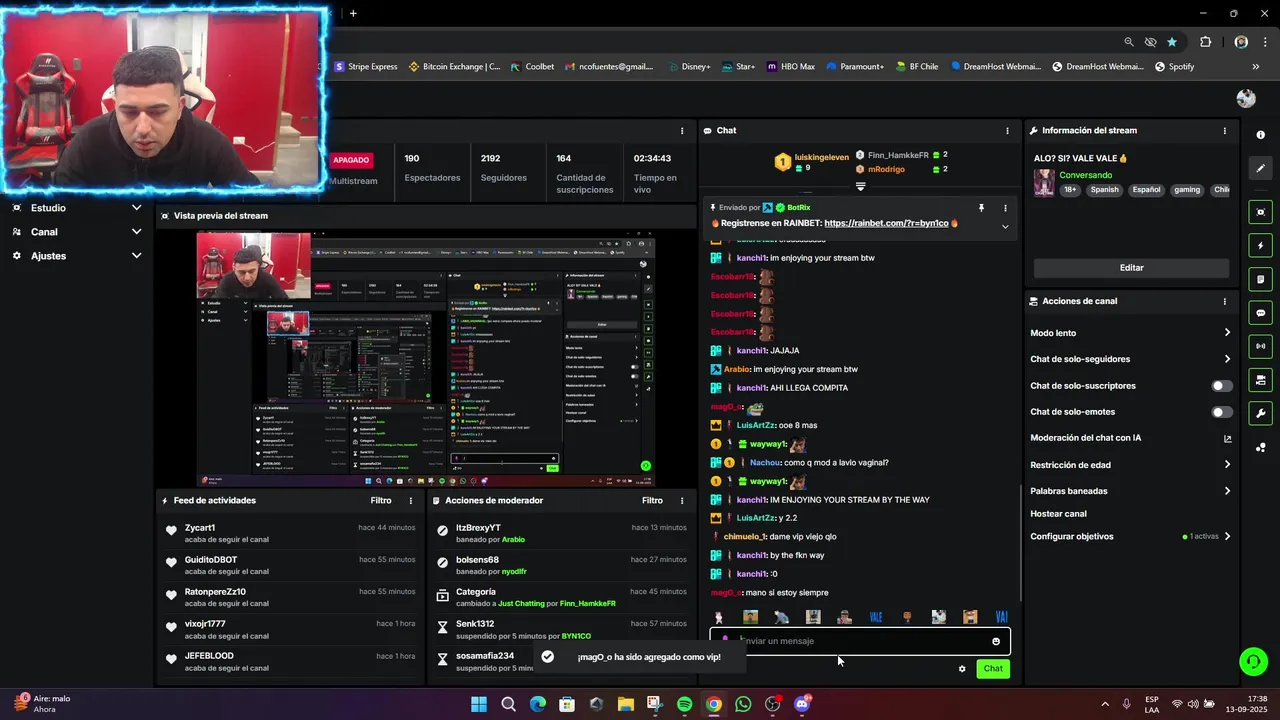Image resolution: width=1280 pixels, height=720 pixels.
Task: Expand Canal sidebar section
Action: [76, 232]
